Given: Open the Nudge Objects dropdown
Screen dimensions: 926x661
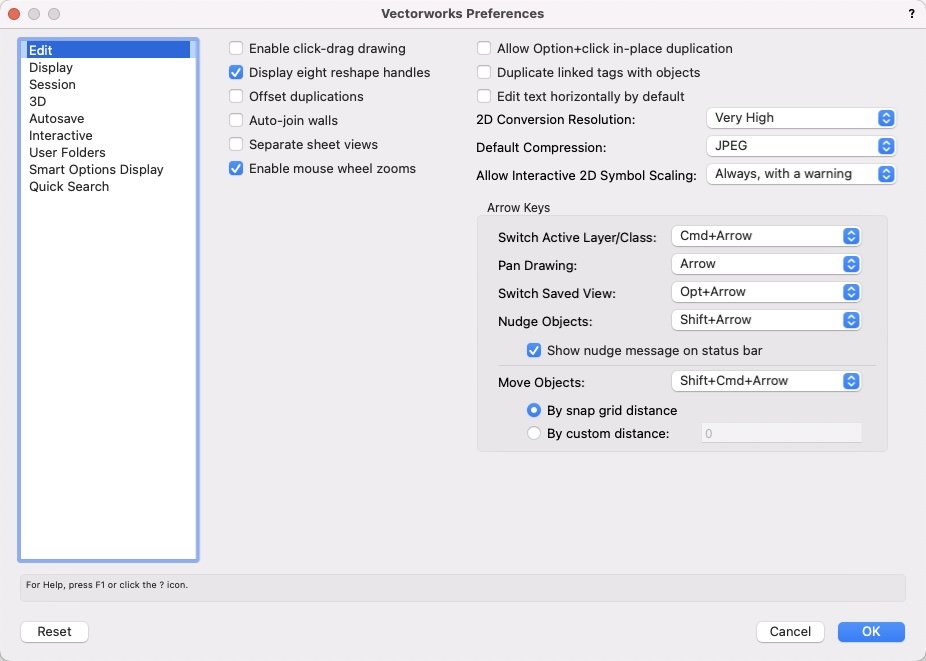Looking at the screenshot, I should point(766,320).
